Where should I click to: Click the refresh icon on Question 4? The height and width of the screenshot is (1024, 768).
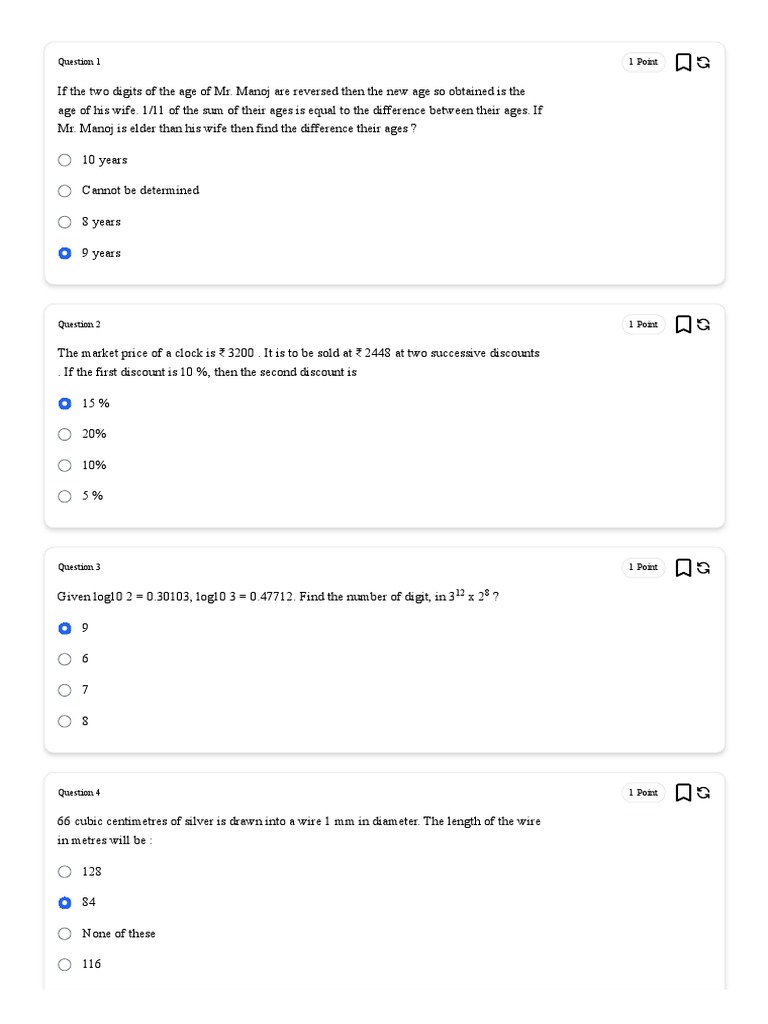[703, 793]
